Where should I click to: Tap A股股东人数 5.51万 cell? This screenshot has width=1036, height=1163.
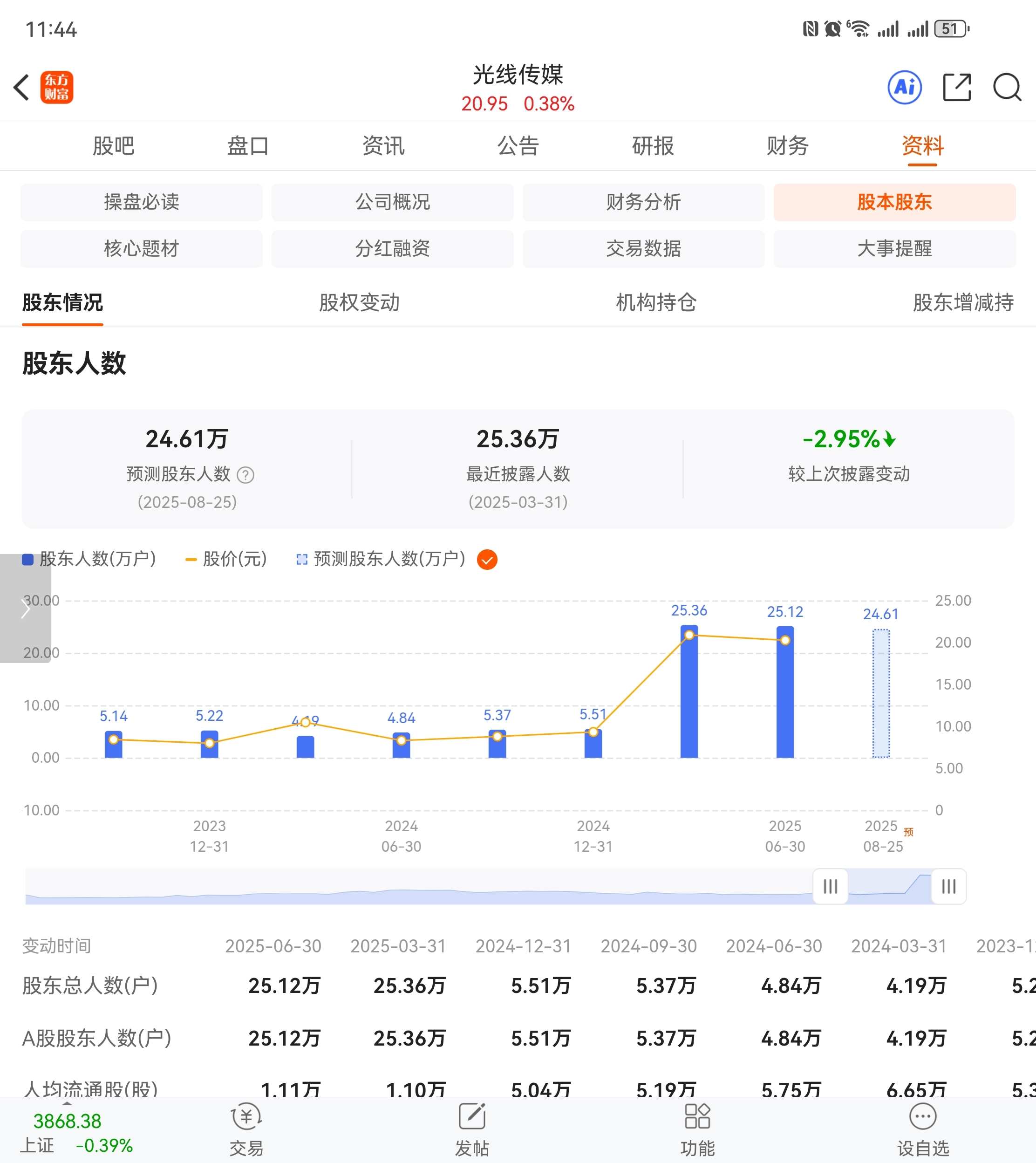coord(541,1038)
